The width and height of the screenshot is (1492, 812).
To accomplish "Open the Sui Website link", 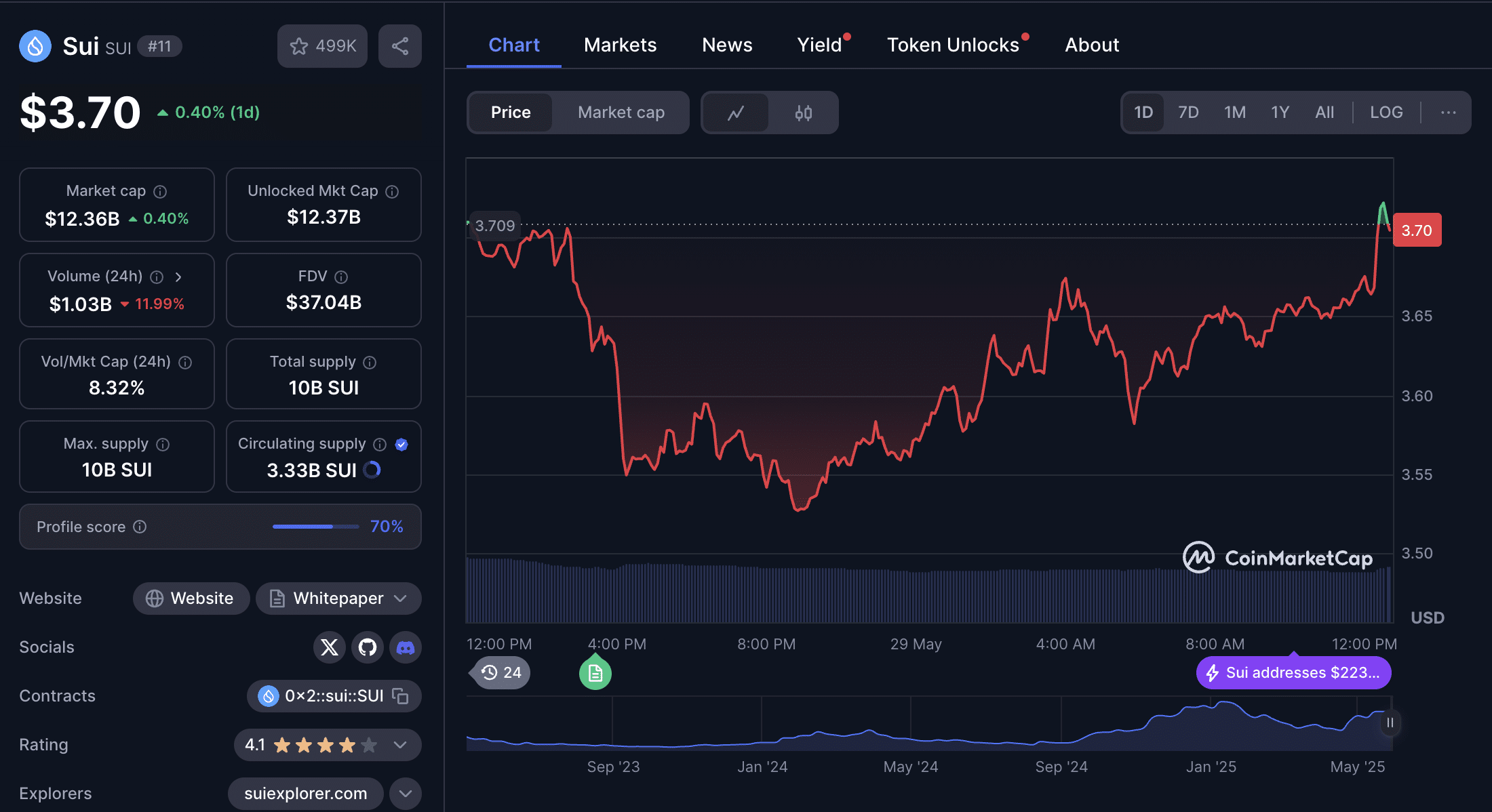I will coord(191,598).
